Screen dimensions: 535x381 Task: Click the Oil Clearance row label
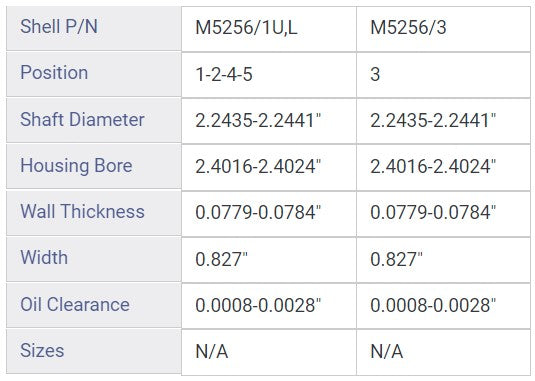93,305
